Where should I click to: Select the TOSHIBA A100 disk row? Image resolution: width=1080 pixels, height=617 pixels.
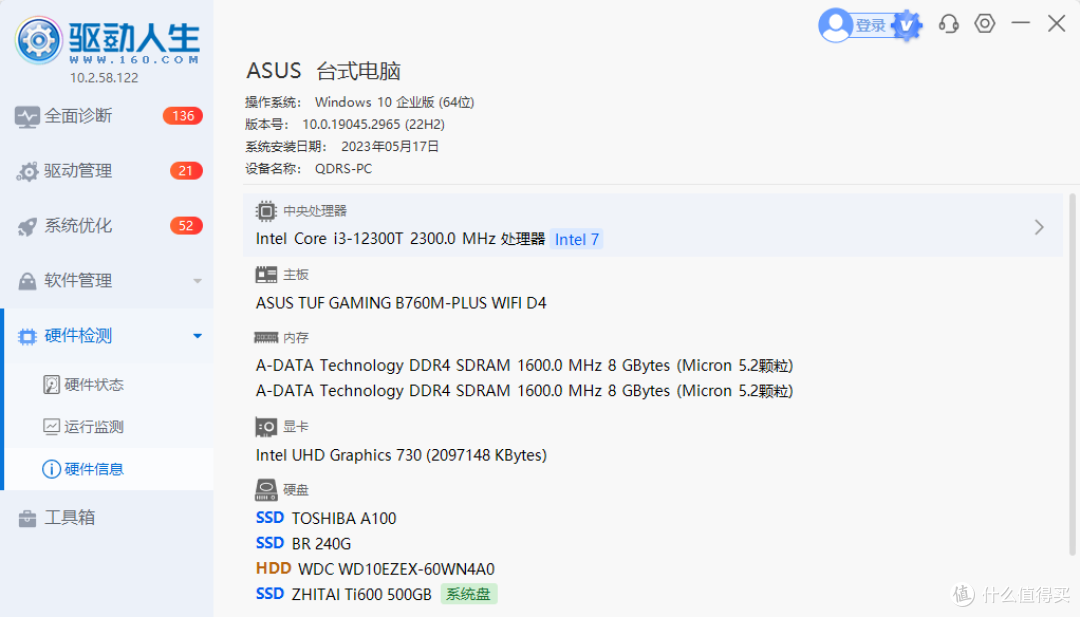(326, 518)
